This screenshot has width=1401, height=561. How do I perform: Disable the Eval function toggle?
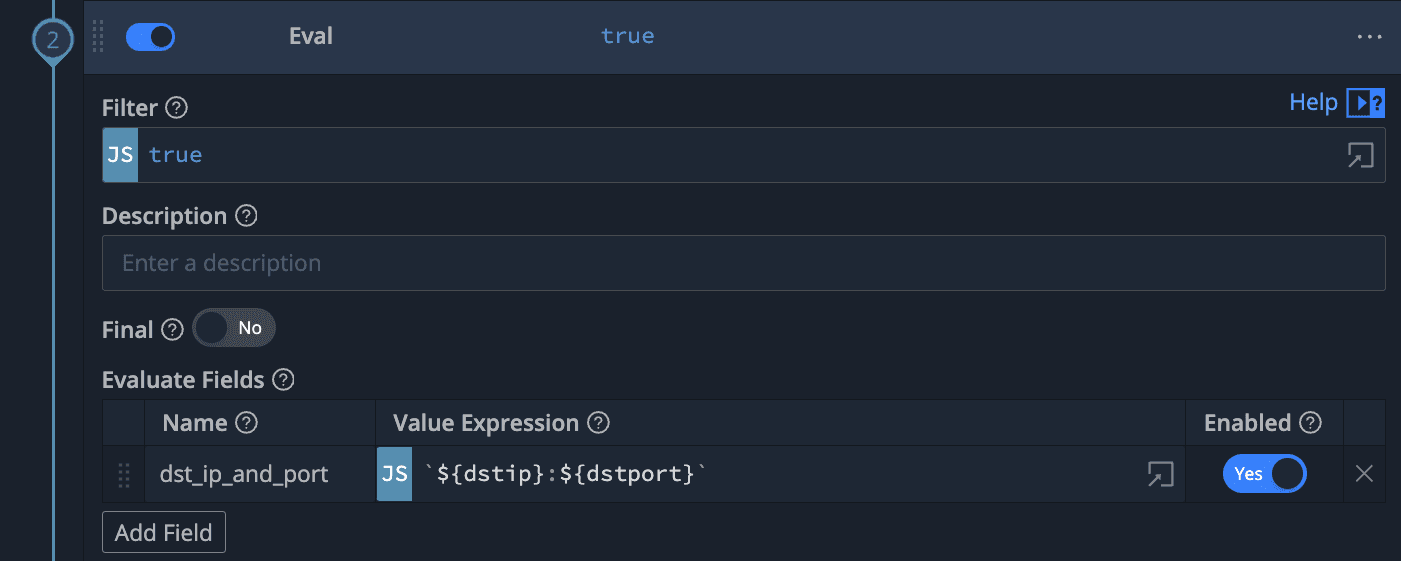tap(150, 37)
